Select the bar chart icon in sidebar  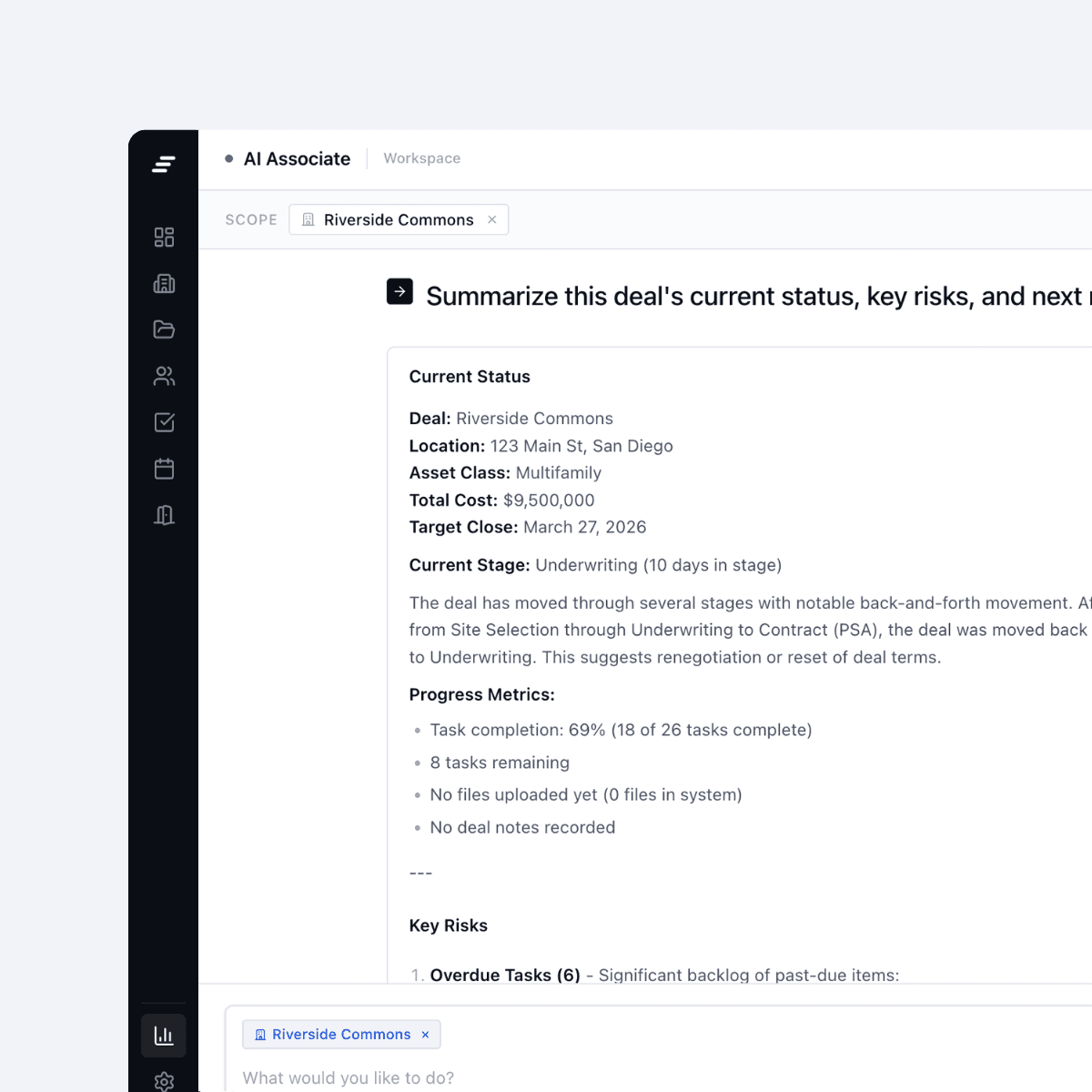(164, 1036)
